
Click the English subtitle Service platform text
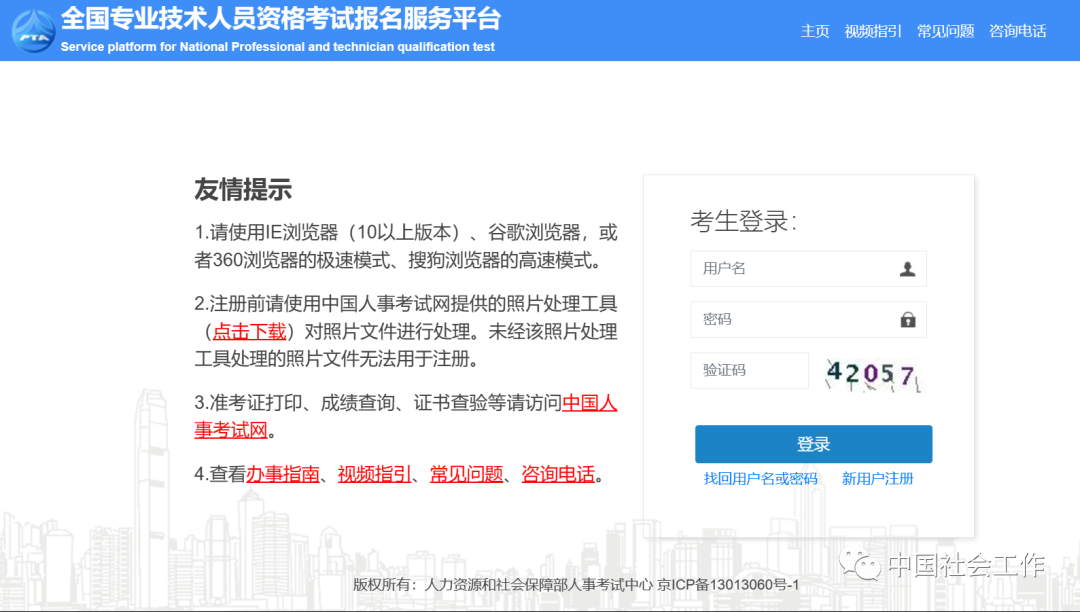pyautogui.click(x=278, y=47)
